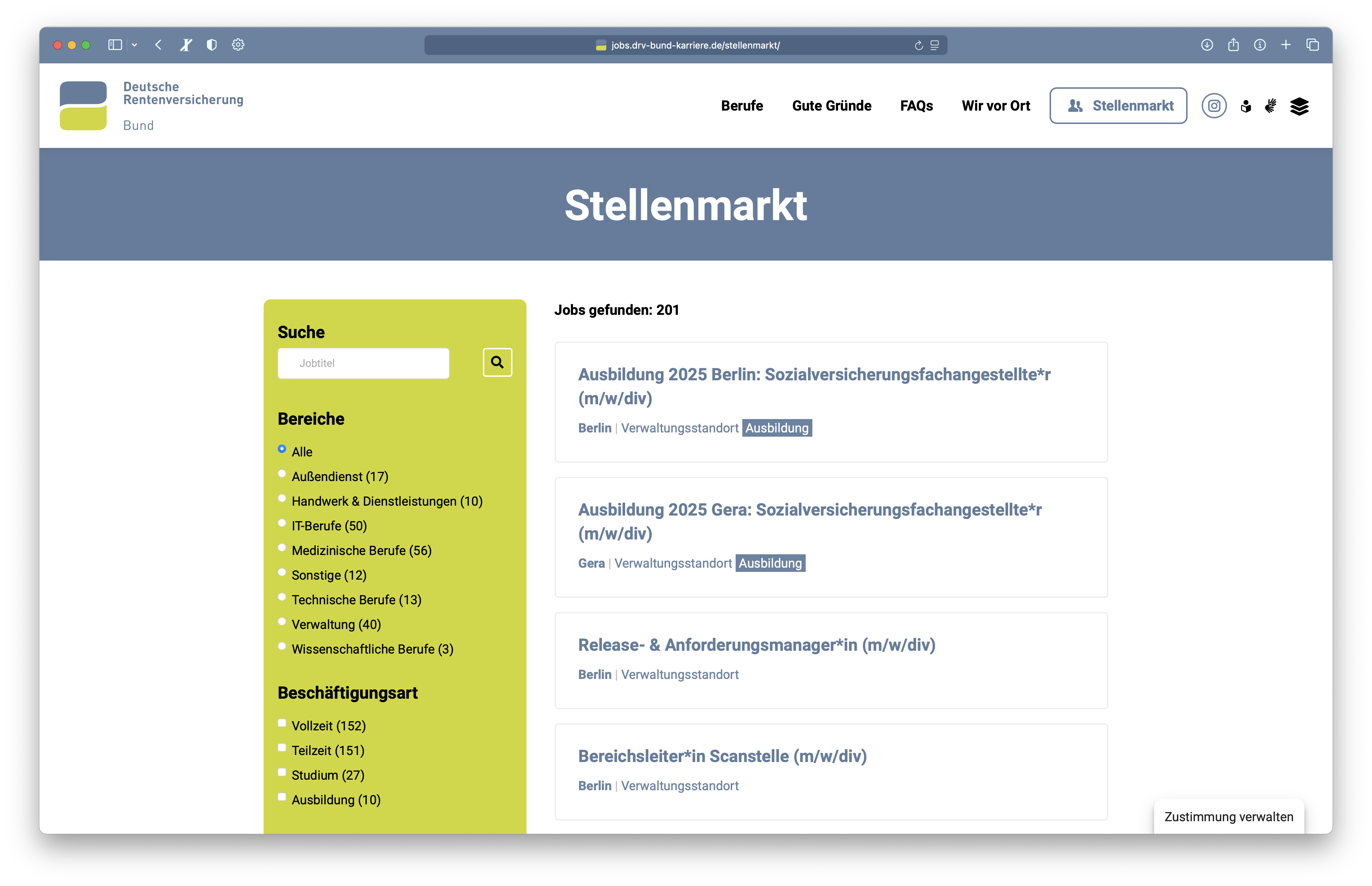Open a new tab with the plus icon
The height and width of the screenshot is (886, 1372).
coord(1286,45)
